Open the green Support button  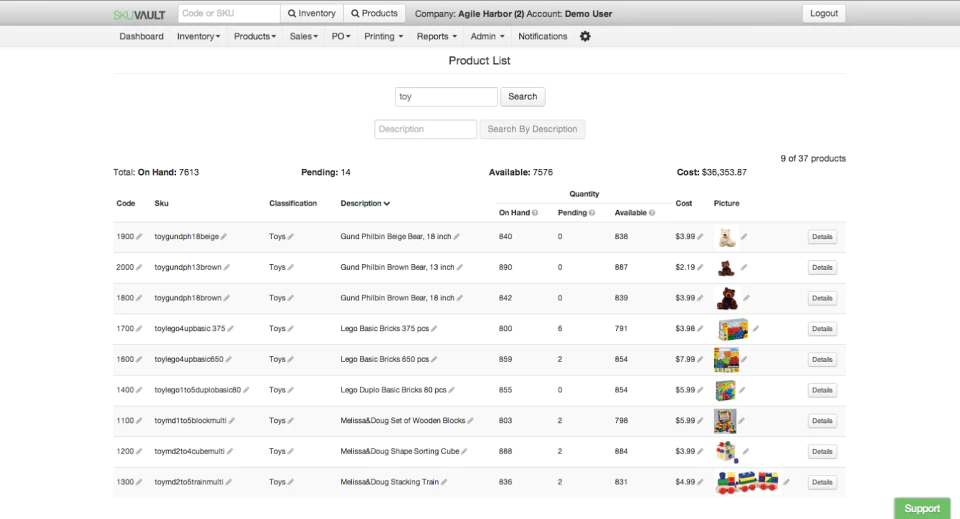[922, 509]
